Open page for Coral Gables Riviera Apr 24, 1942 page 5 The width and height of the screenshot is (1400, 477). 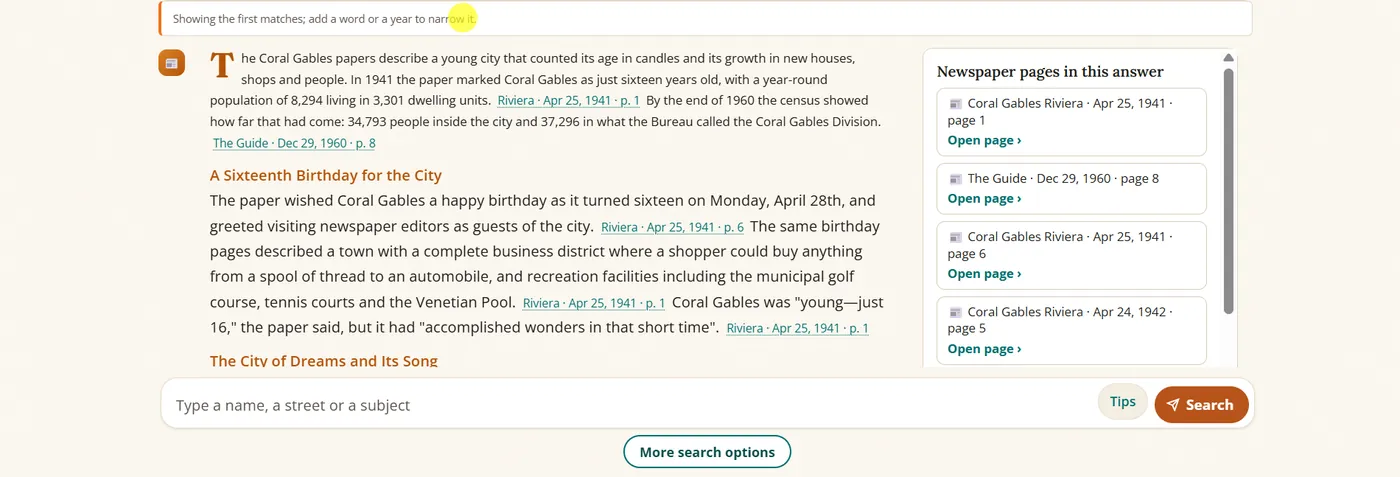coord(984,348)
